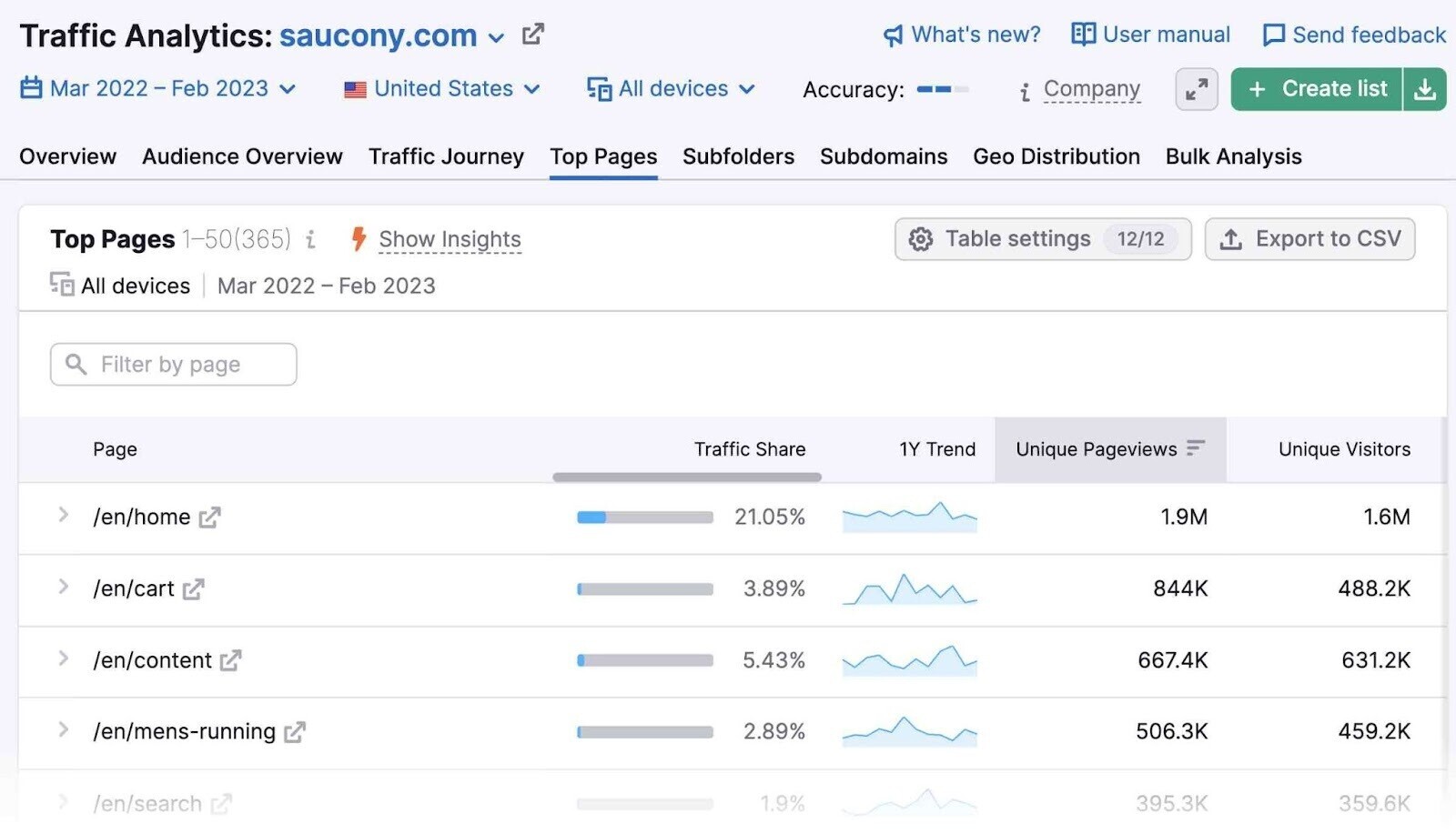
Task: Open saucony.com in new tab icon
Action: click(532, 35)
